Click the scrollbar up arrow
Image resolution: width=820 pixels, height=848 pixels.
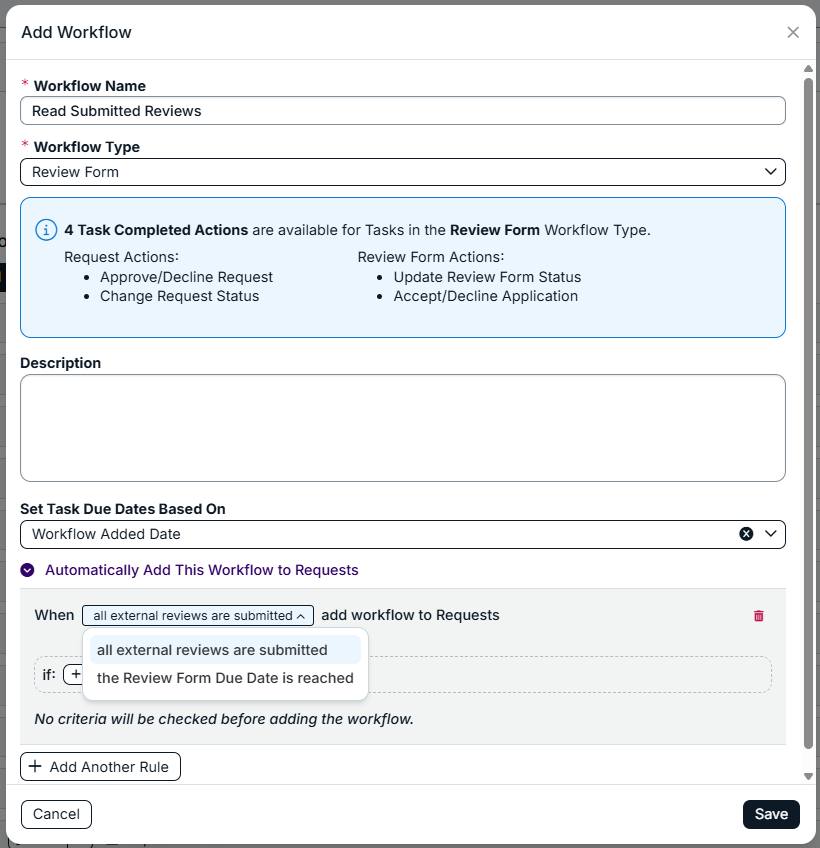click(x=808, y=69)
